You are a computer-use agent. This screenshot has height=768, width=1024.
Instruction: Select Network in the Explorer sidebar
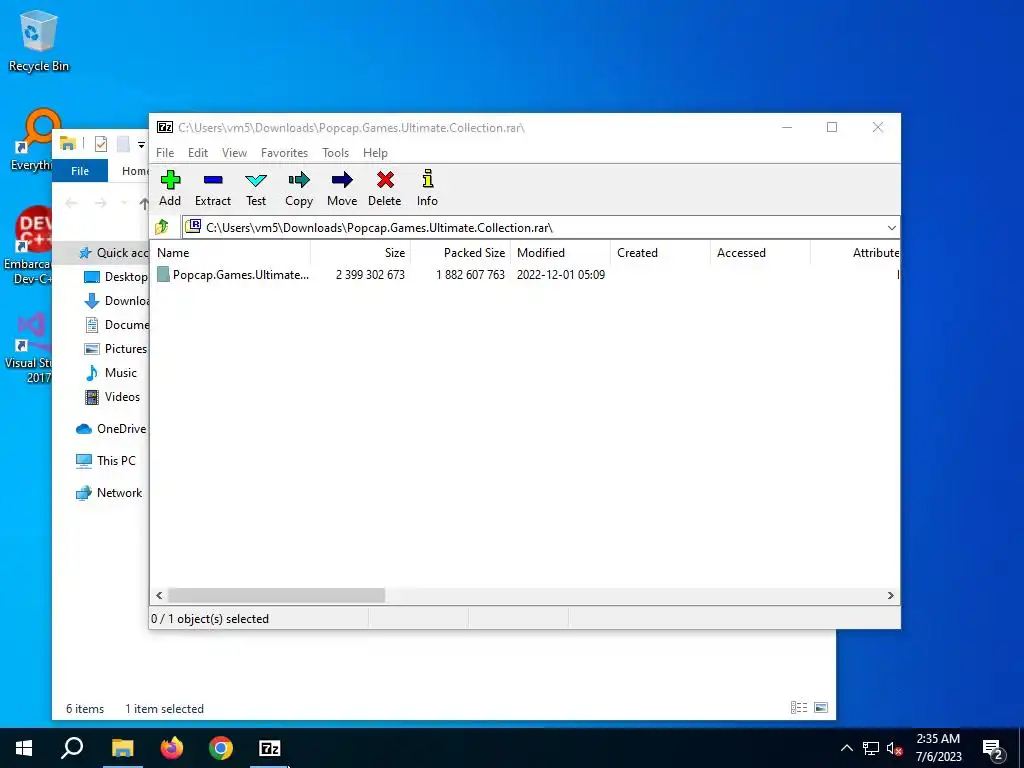point(109,493)
